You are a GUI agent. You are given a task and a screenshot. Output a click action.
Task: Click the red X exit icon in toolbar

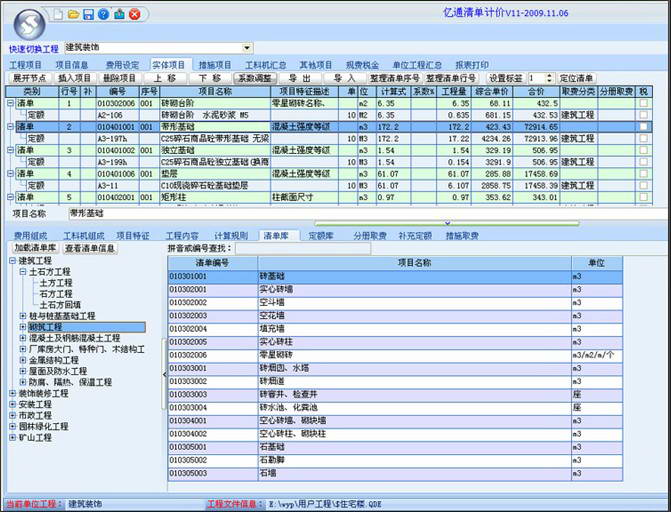point(134,14)
